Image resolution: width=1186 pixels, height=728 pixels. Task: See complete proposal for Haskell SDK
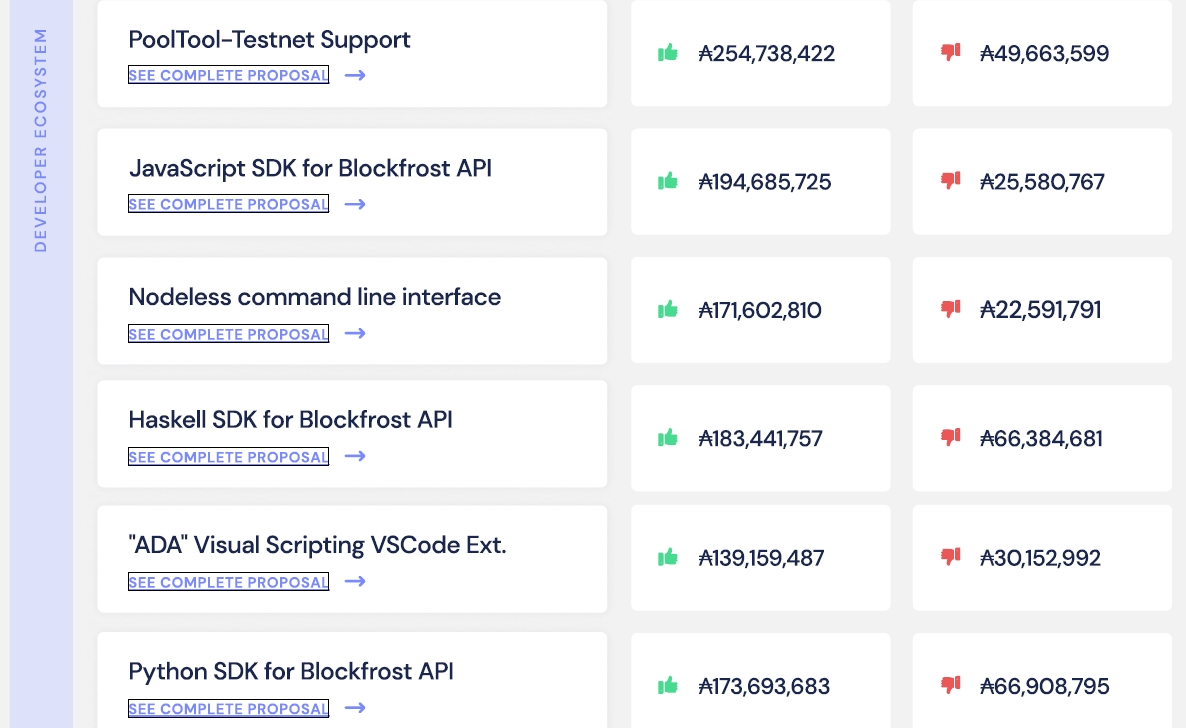point(228,457)
